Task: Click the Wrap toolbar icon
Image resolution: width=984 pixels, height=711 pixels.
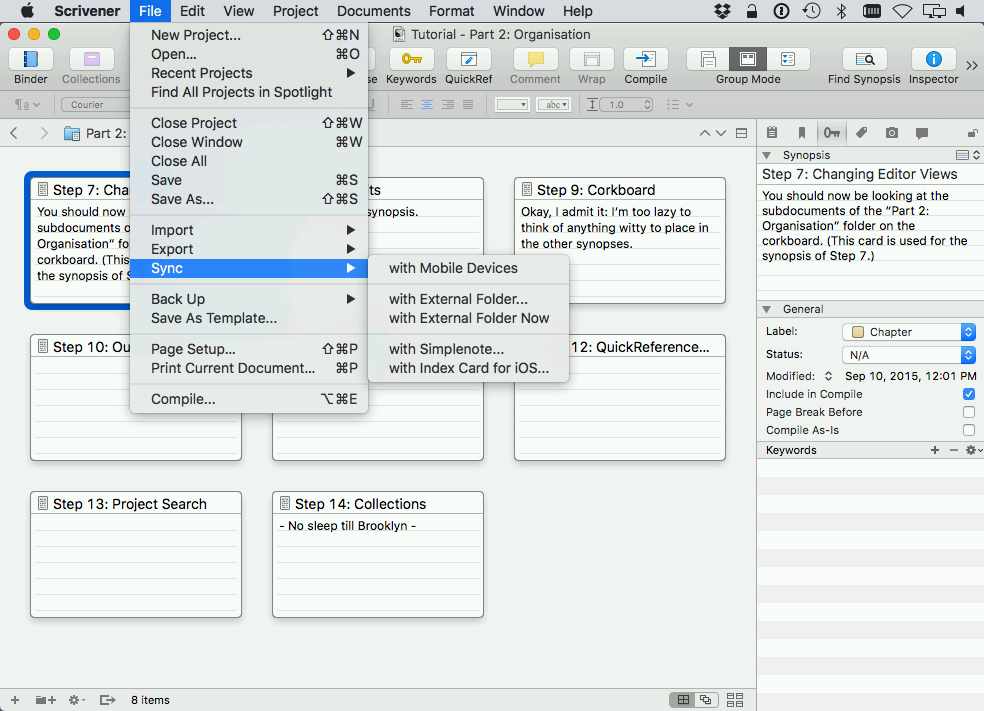Action: 591,60
